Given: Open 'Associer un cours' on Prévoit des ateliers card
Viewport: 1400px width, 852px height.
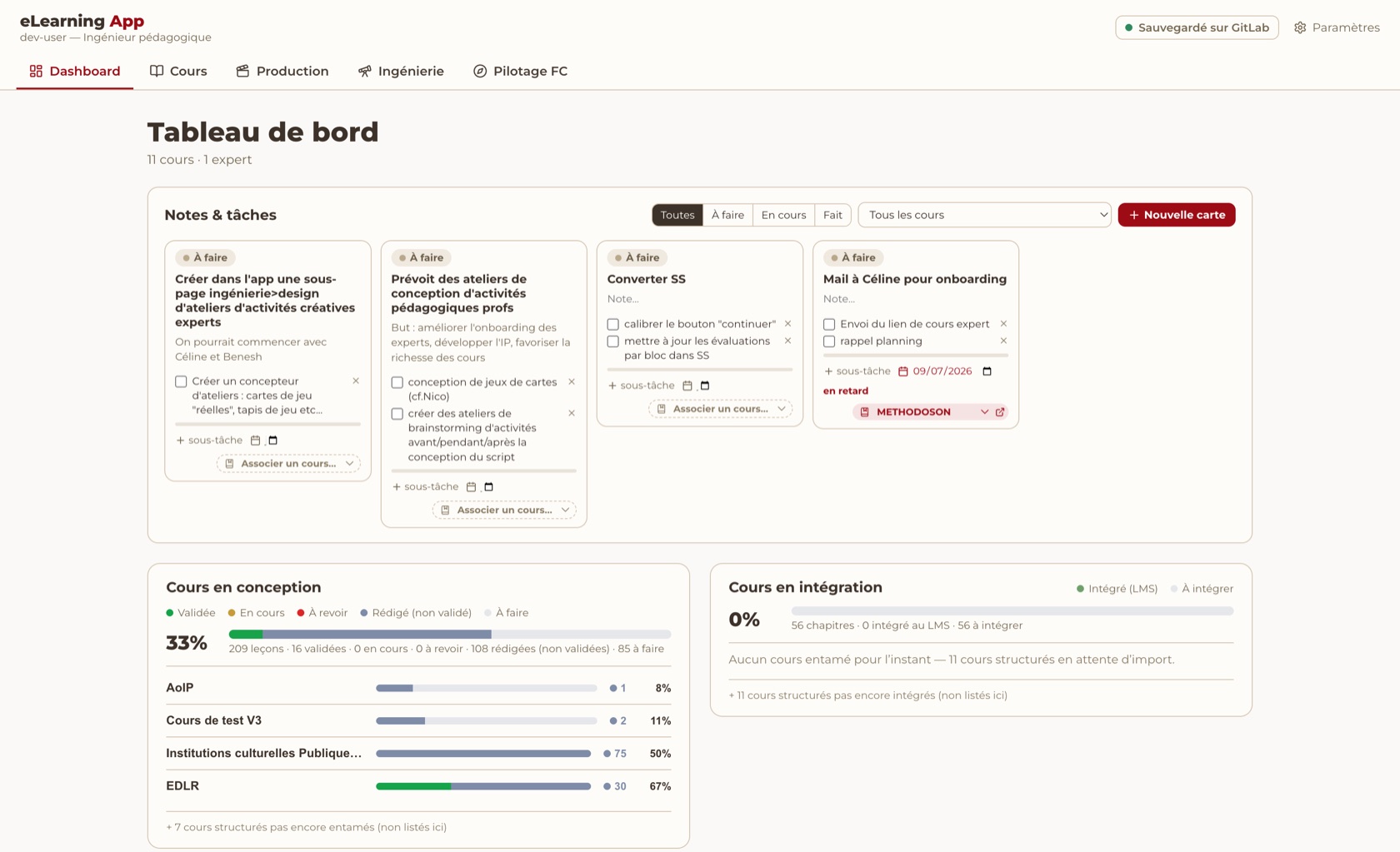Looking at the screenshot, I should (x=504, y=510).
